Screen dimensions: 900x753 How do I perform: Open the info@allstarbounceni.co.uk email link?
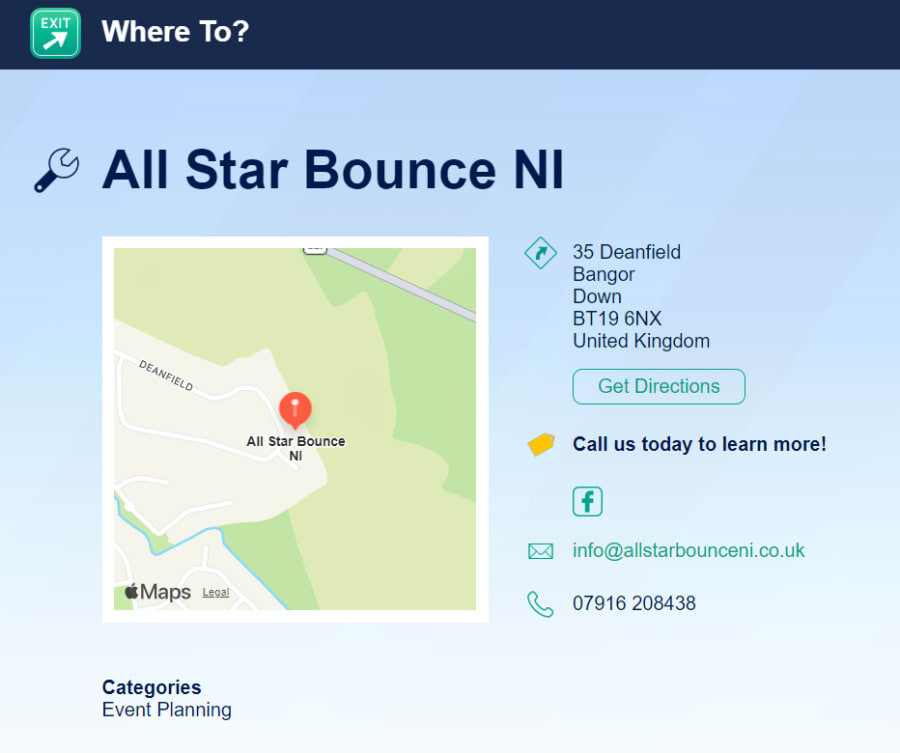pyautogui.click(x=688, y=551)
